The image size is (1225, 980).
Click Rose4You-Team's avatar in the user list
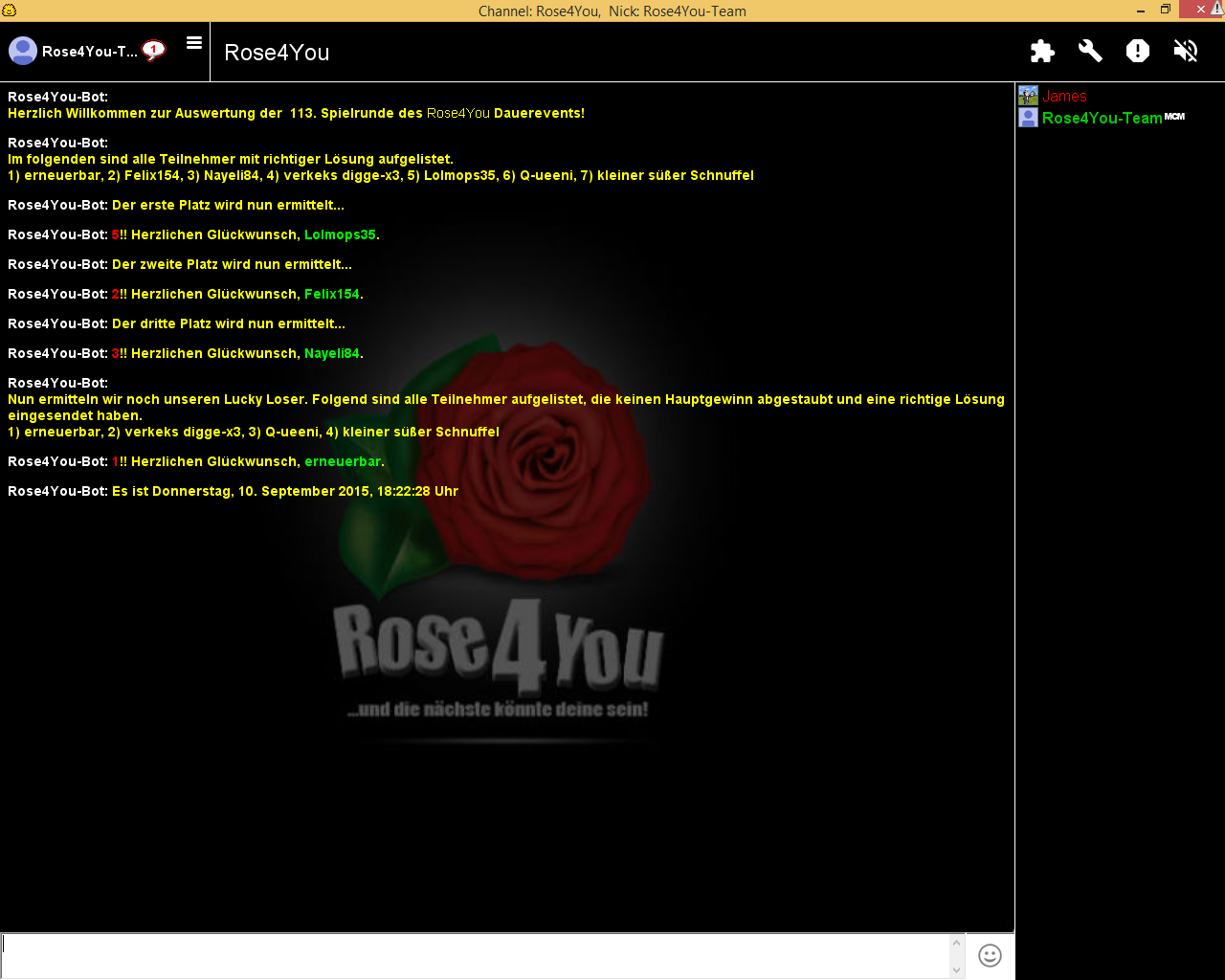pyautogui.click(x=1028, y=118)
